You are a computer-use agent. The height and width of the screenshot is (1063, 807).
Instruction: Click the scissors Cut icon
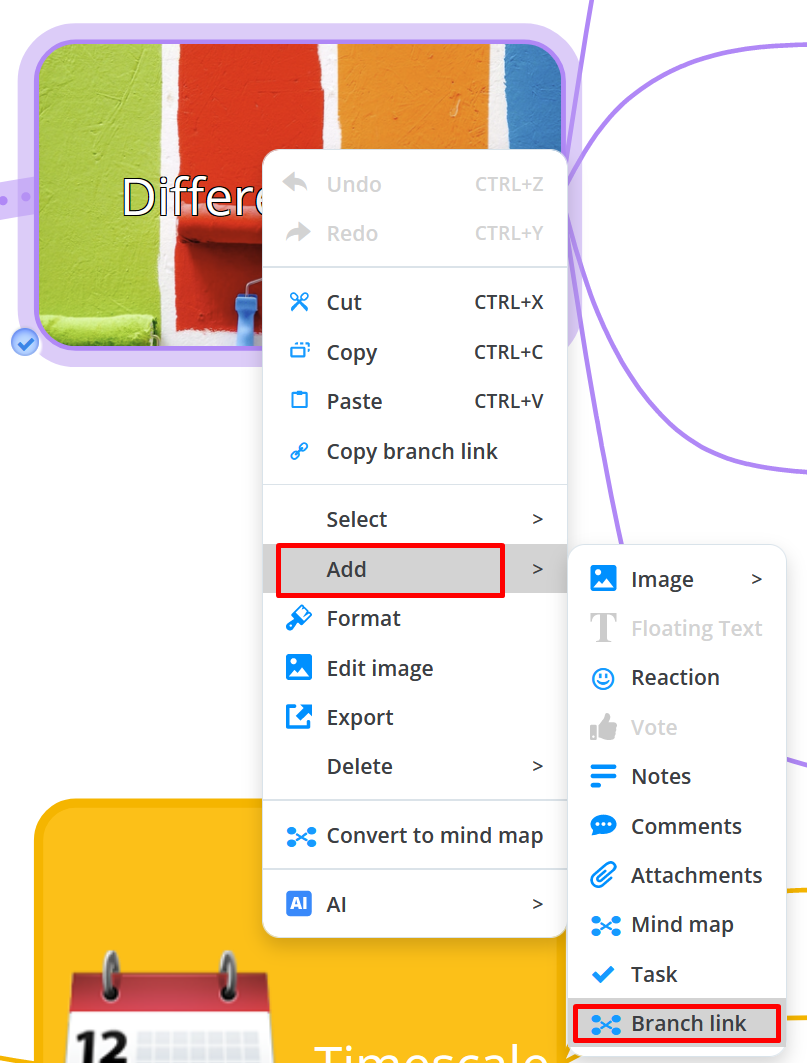pyautogui.click(x=299, y=302)
